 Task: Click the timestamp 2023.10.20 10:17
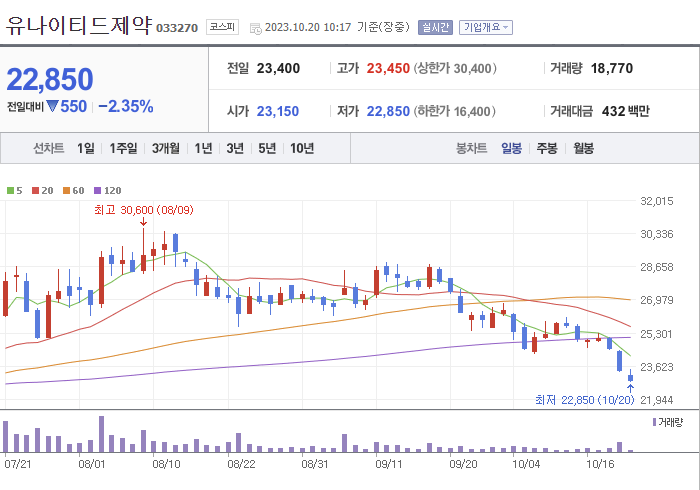tap(308, 28)
